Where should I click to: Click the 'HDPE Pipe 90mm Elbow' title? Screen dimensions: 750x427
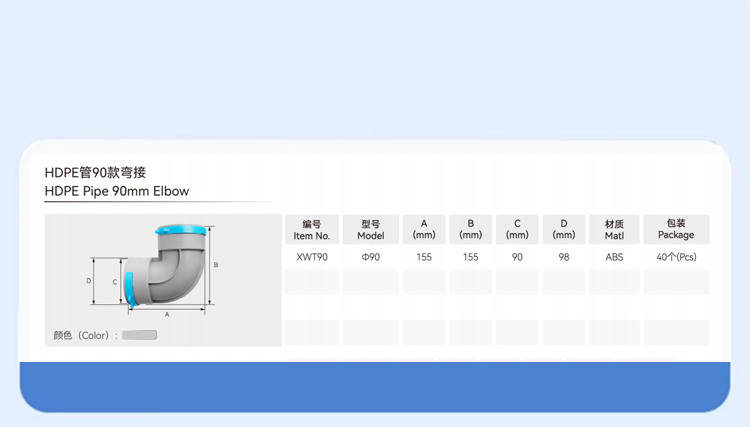click(117, 191)
